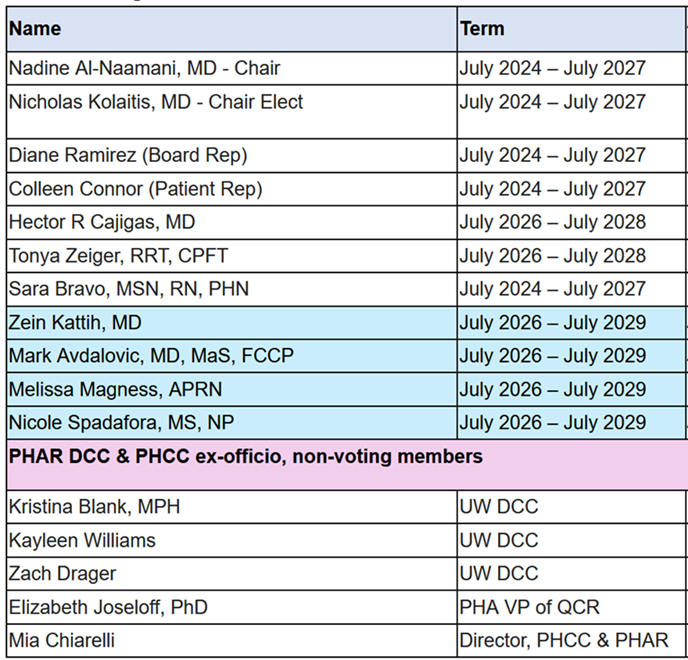
Task: Click the Term column header
Action: point(572,29)
